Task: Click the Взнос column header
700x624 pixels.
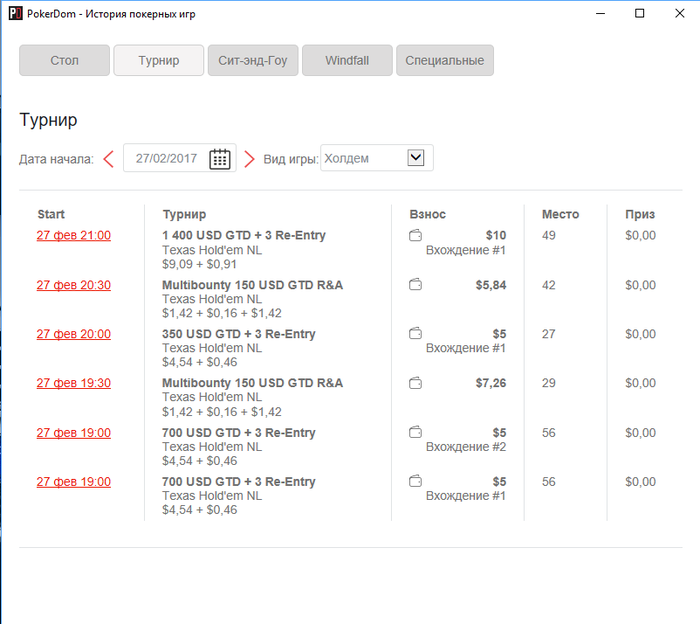Action: (427, 214)
